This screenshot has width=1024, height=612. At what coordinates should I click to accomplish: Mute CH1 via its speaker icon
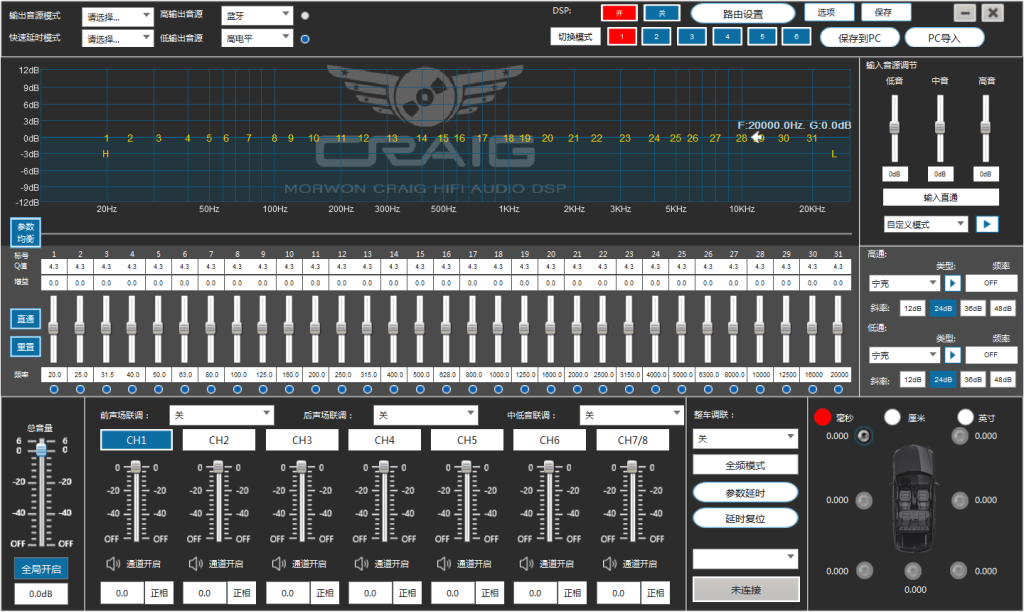pyautogui.click(x=114, y=563)
